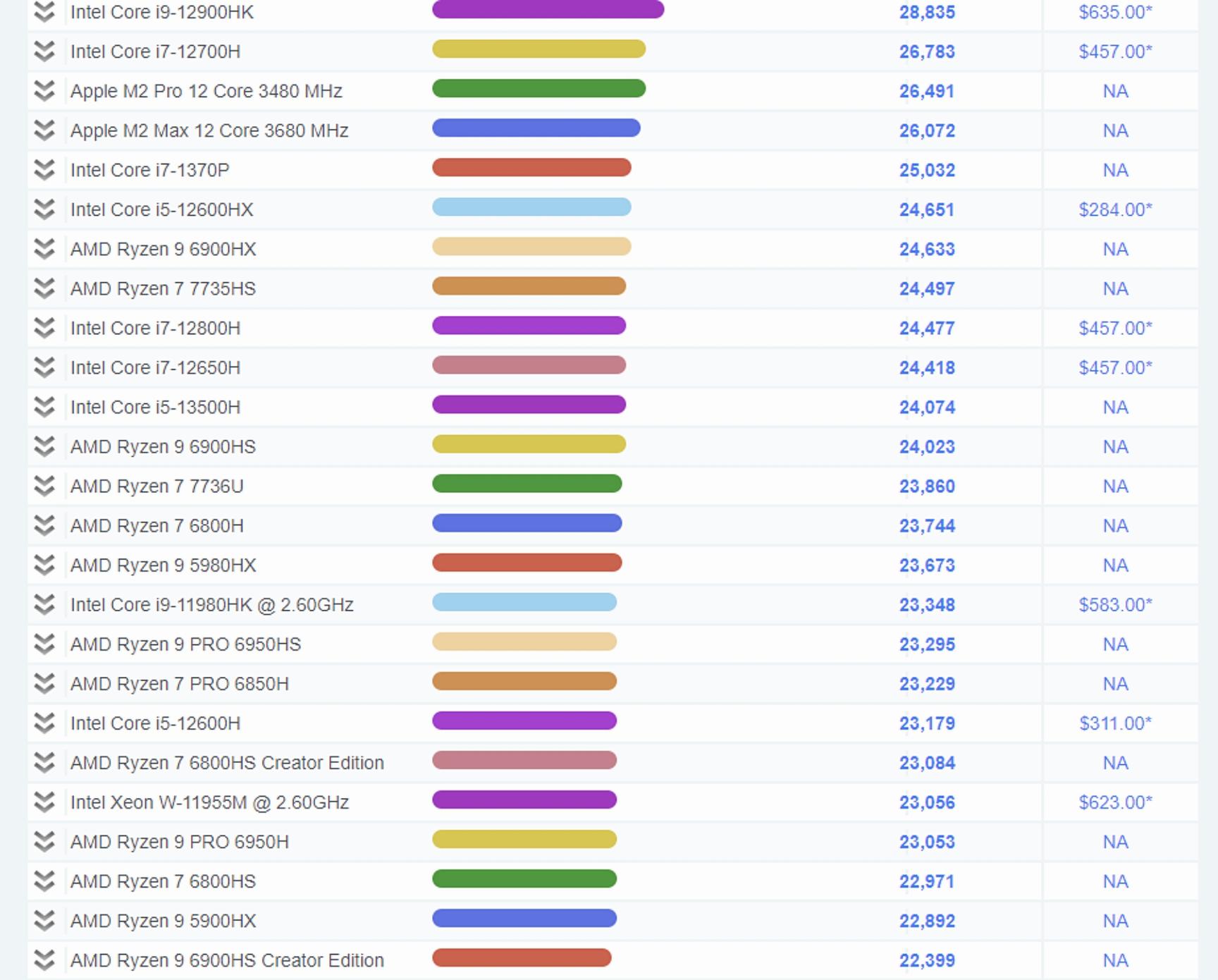Open the Intel Core i7-1370P link
The image size is (1218, 980).
tap(150, 170)
